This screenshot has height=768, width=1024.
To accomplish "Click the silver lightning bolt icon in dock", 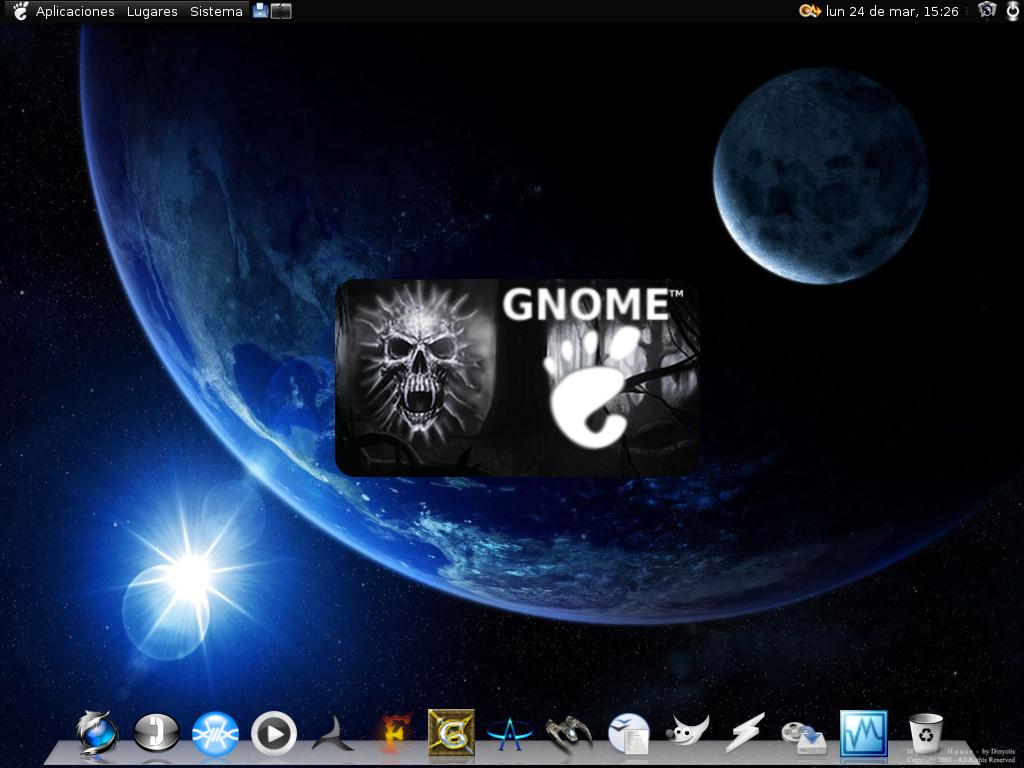I will [x=745, y=733].
